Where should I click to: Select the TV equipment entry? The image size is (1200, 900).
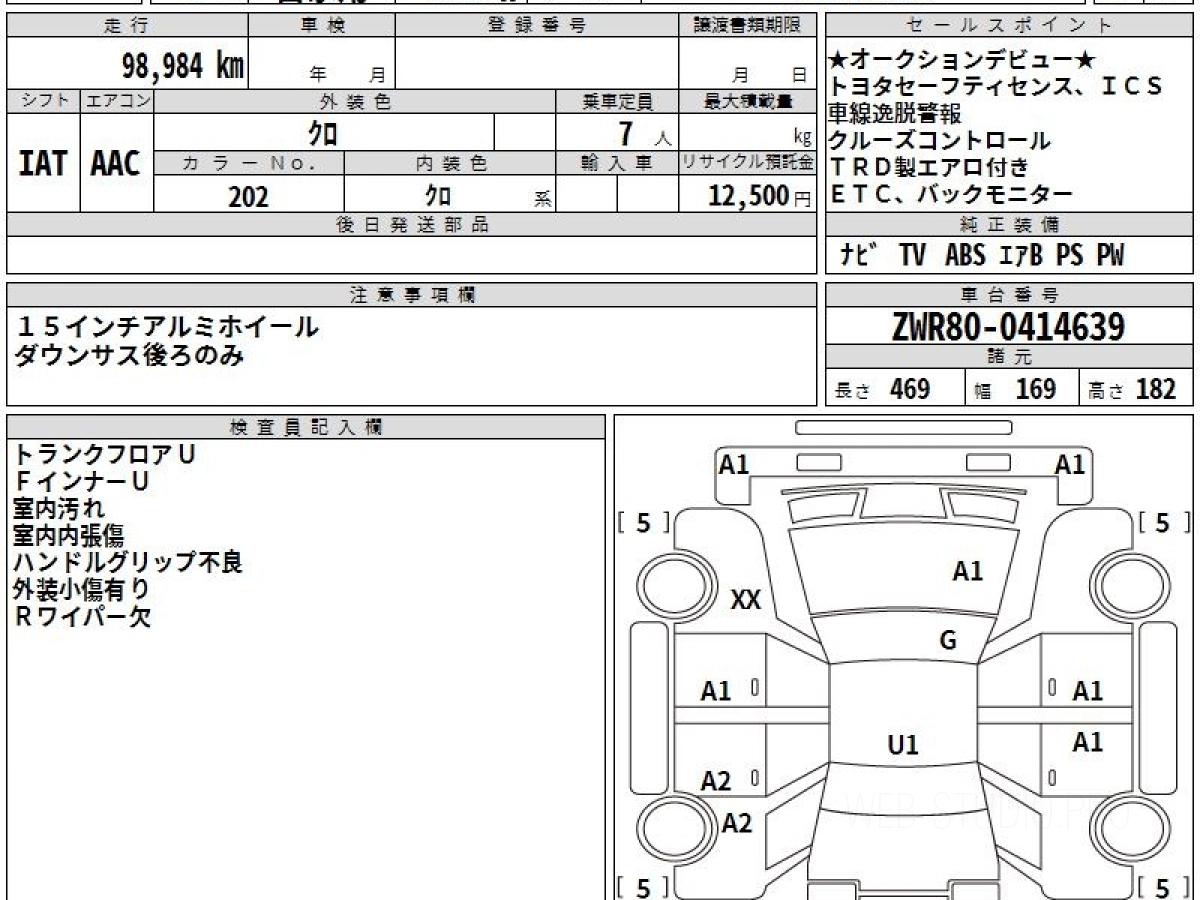(912, 255)
